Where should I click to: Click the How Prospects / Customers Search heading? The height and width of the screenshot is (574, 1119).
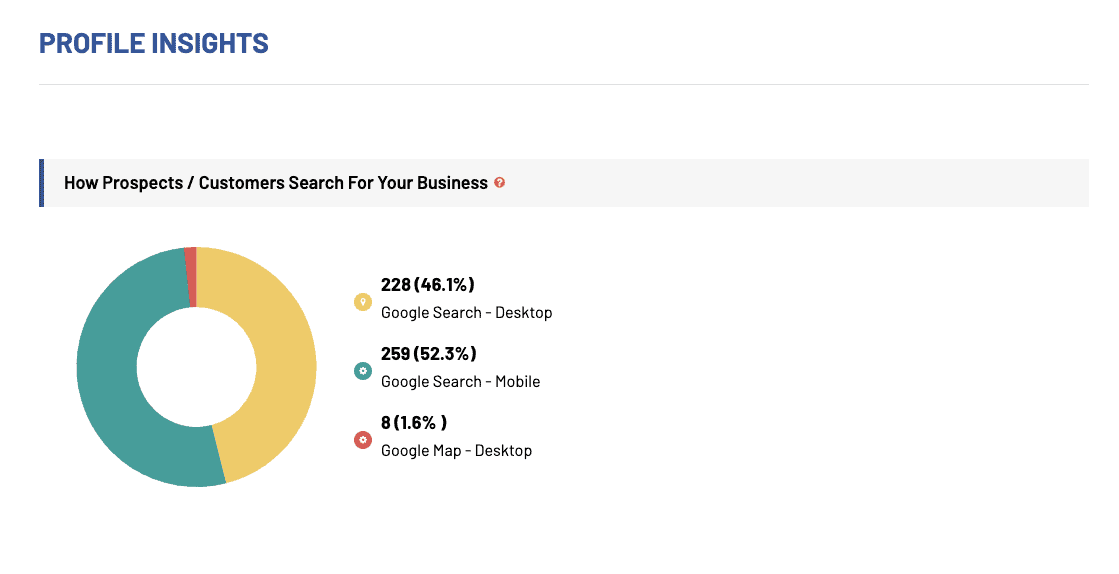pyautogui.click(x=275, y=183)
